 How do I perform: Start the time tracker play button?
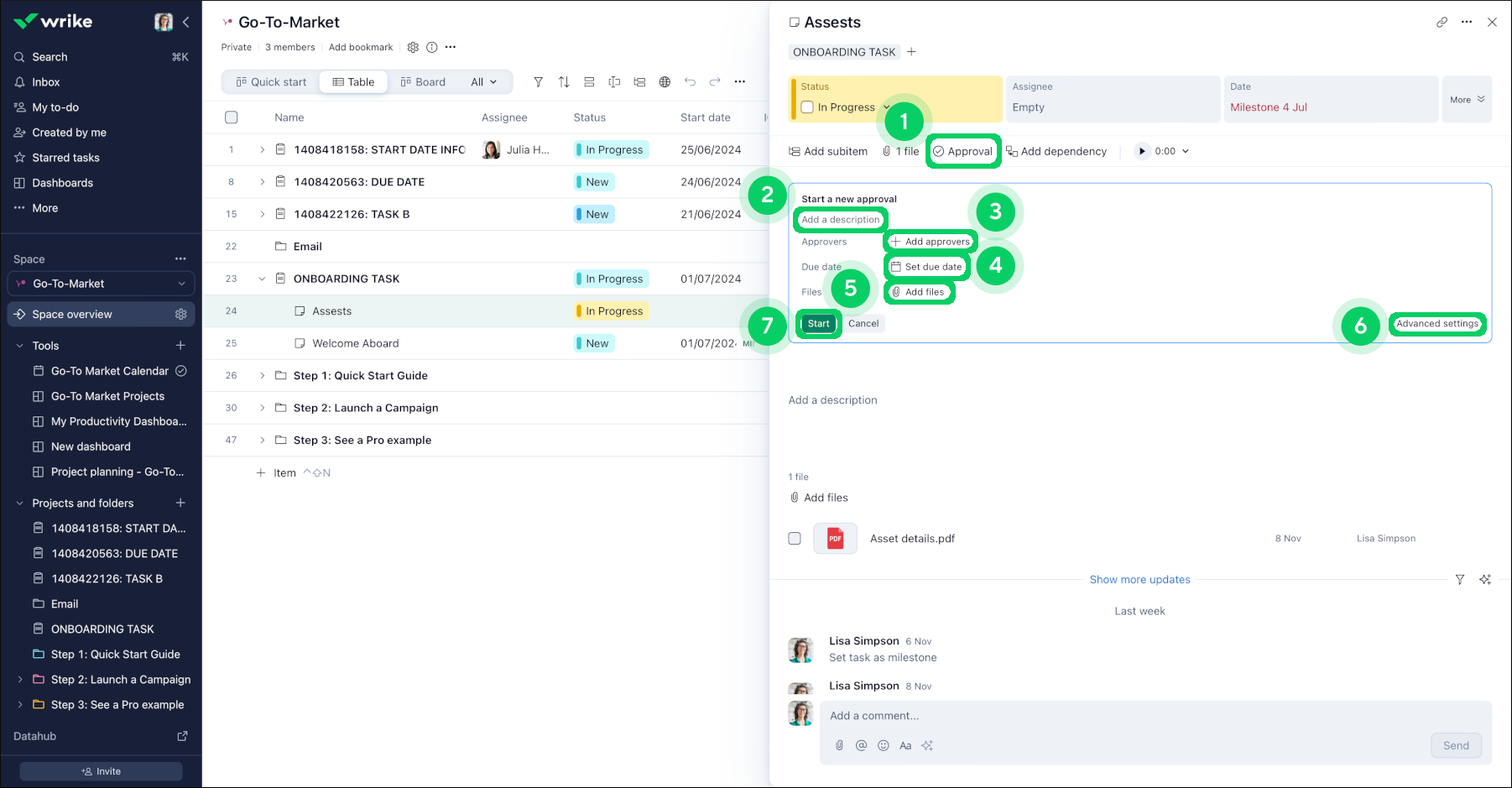click(x=1141, y=152)
